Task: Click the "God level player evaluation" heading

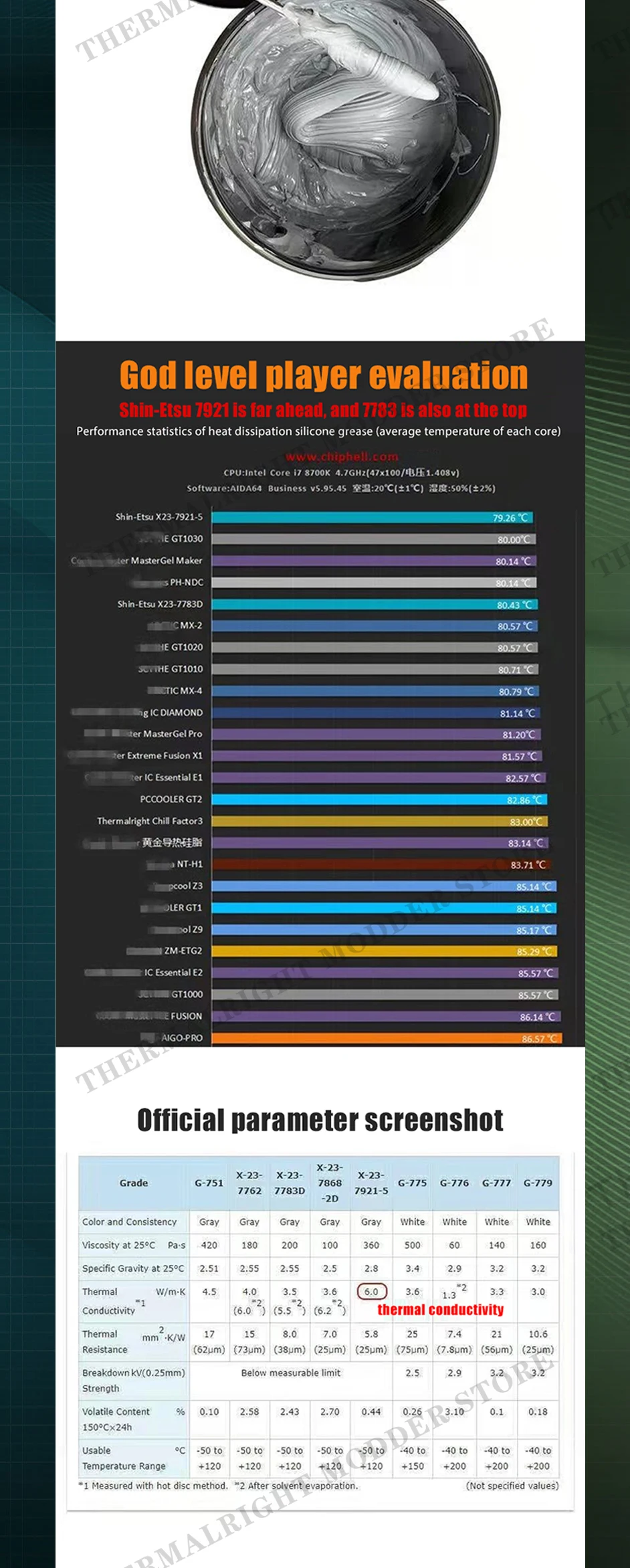Action: pyautogui.click(x=323, y=375)
